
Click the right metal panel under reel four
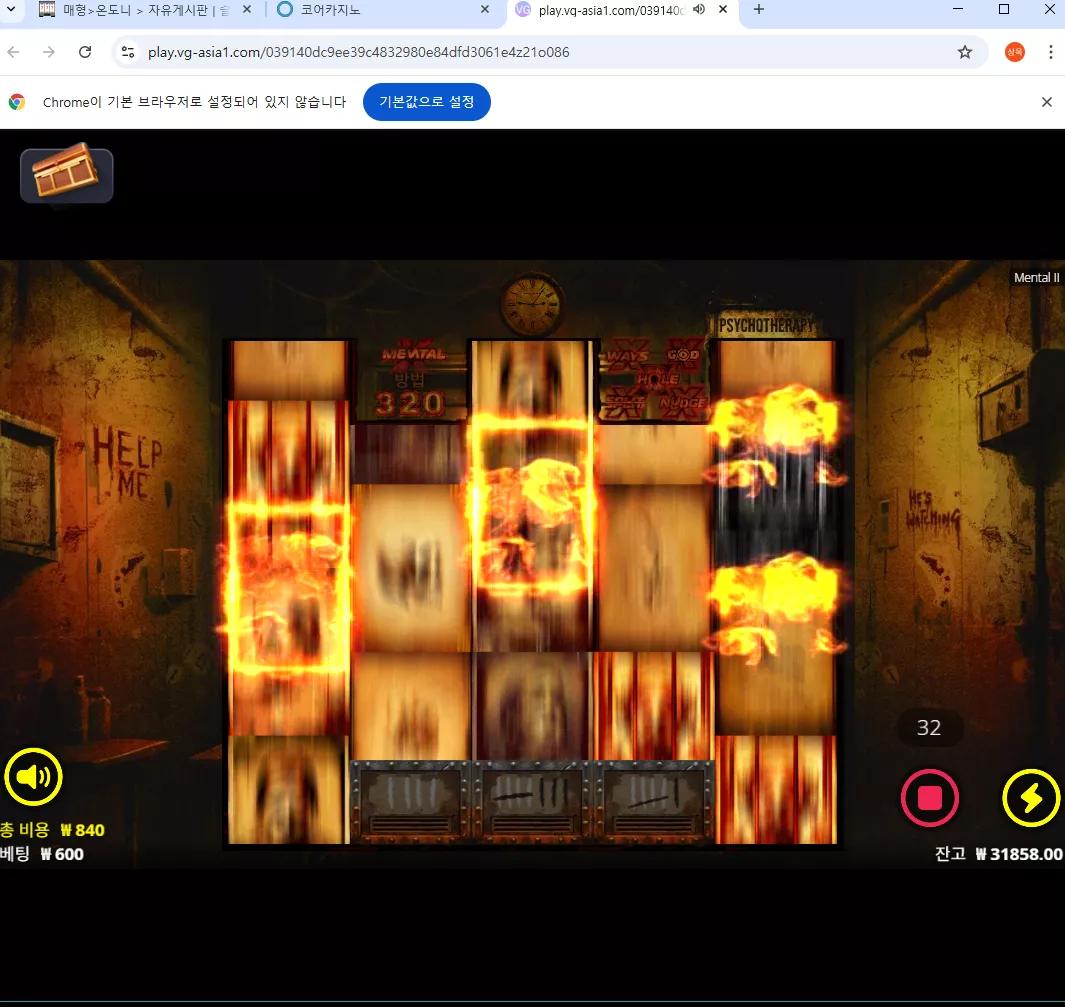(654, 801)
